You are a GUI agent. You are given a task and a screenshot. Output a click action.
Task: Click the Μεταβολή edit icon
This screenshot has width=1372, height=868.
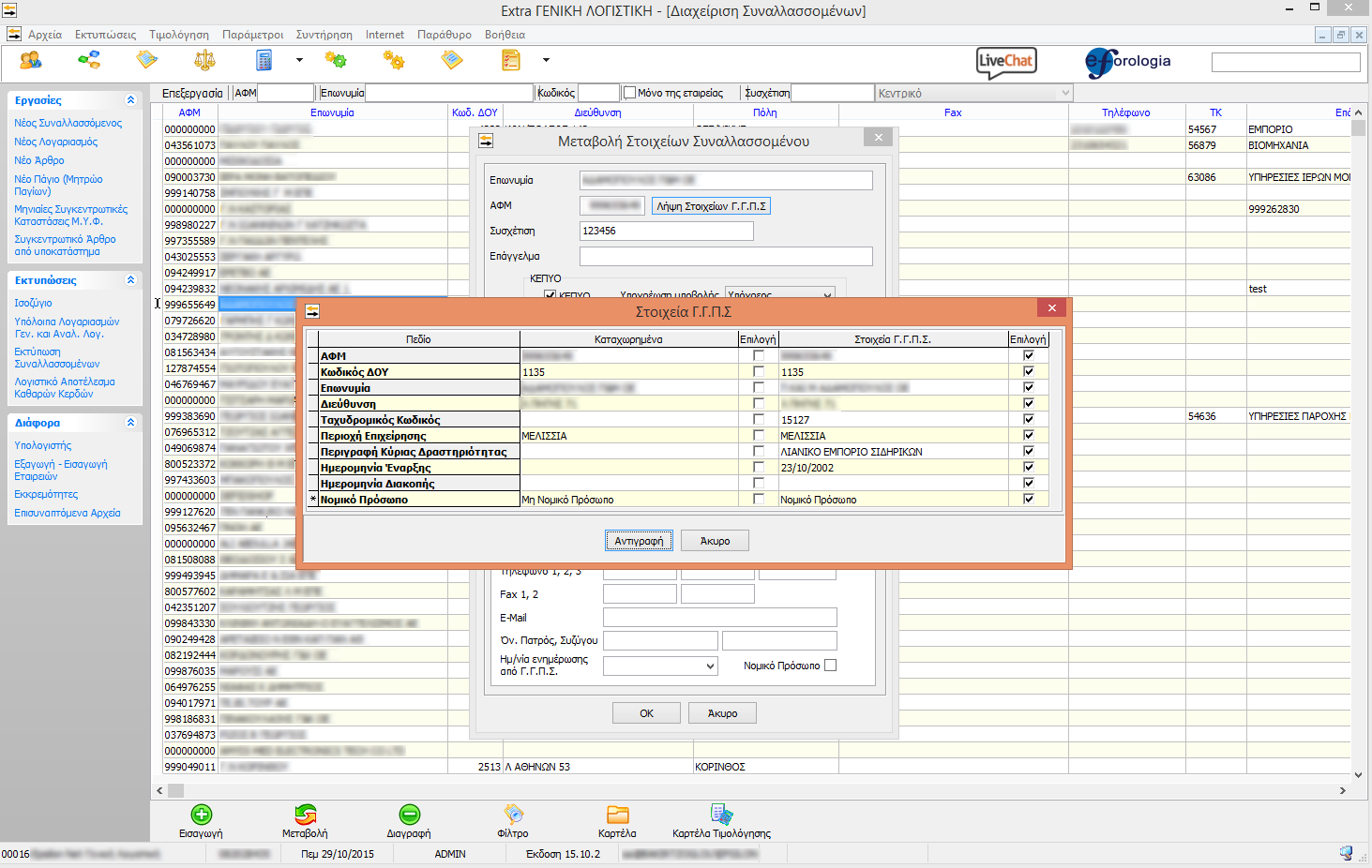click(305, 815)
